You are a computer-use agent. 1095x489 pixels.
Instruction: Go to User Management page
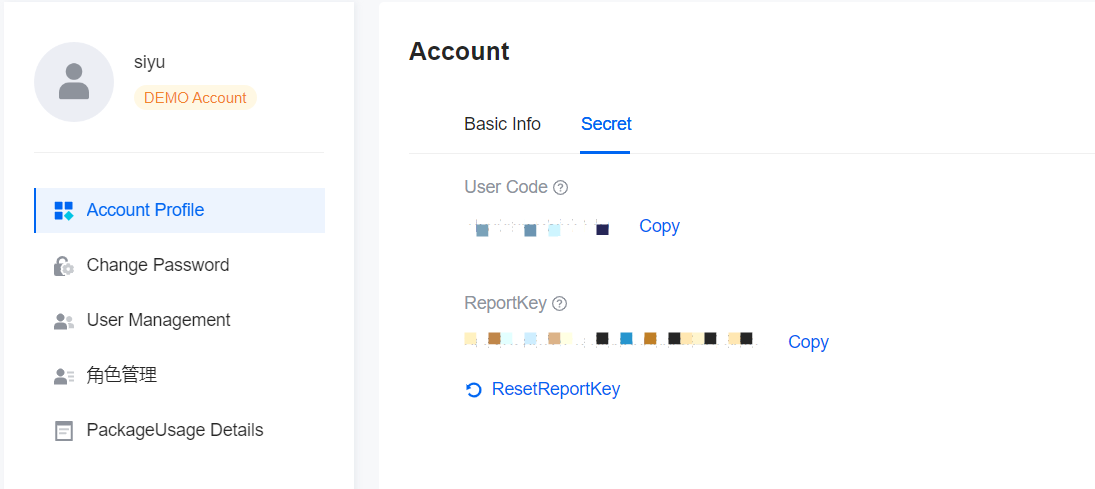[179, 320]
